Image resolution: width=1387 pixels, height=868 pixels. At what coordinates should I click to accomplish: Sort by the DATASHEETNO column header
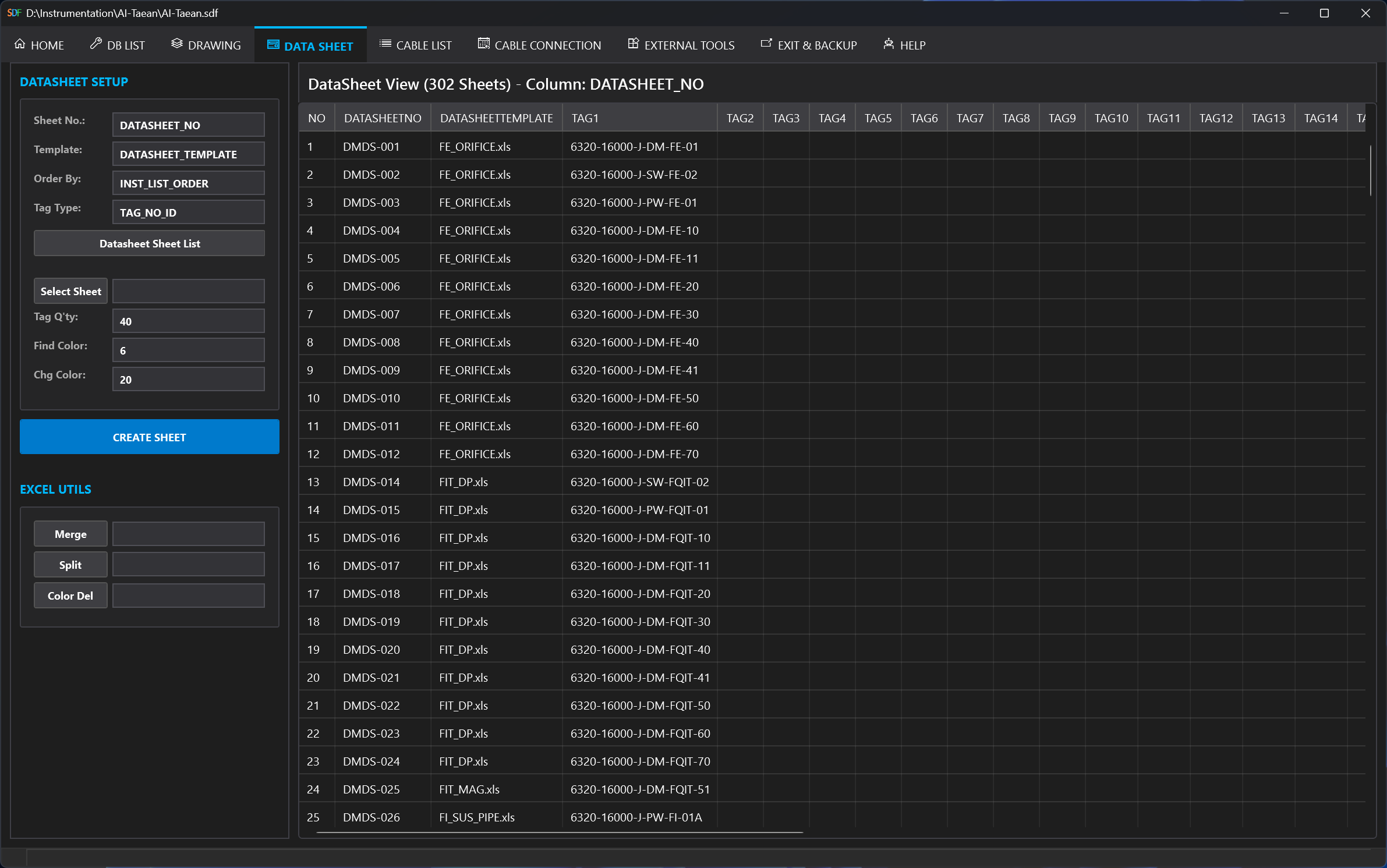(x=383, y=118)
